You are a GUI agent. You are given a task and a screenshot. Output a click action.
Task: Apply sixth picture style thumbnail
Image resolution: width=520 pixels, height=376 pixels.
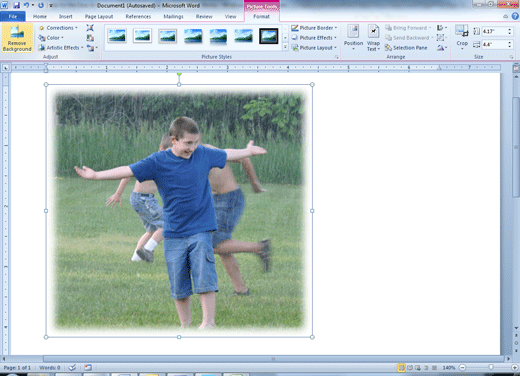tap(243, 36)
